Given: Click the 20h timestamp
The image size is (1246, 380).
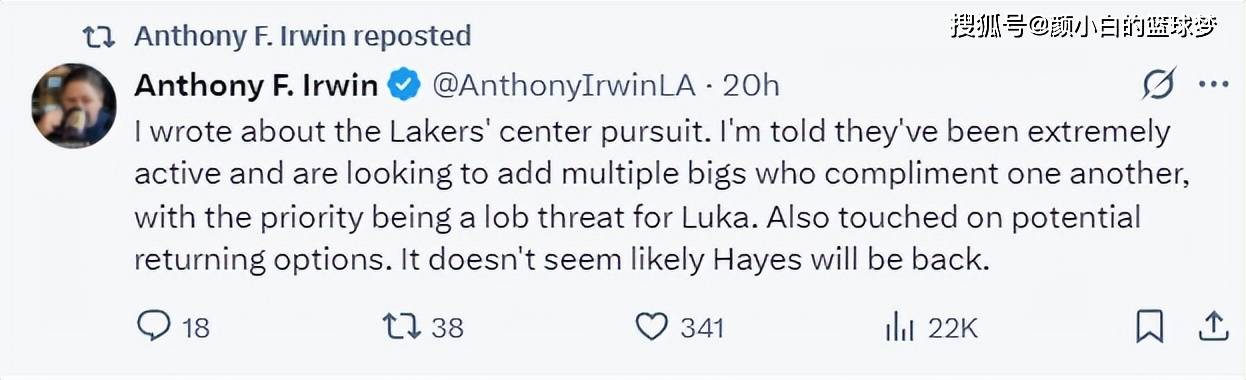Looking at the screenshot, I should [750, 86].
